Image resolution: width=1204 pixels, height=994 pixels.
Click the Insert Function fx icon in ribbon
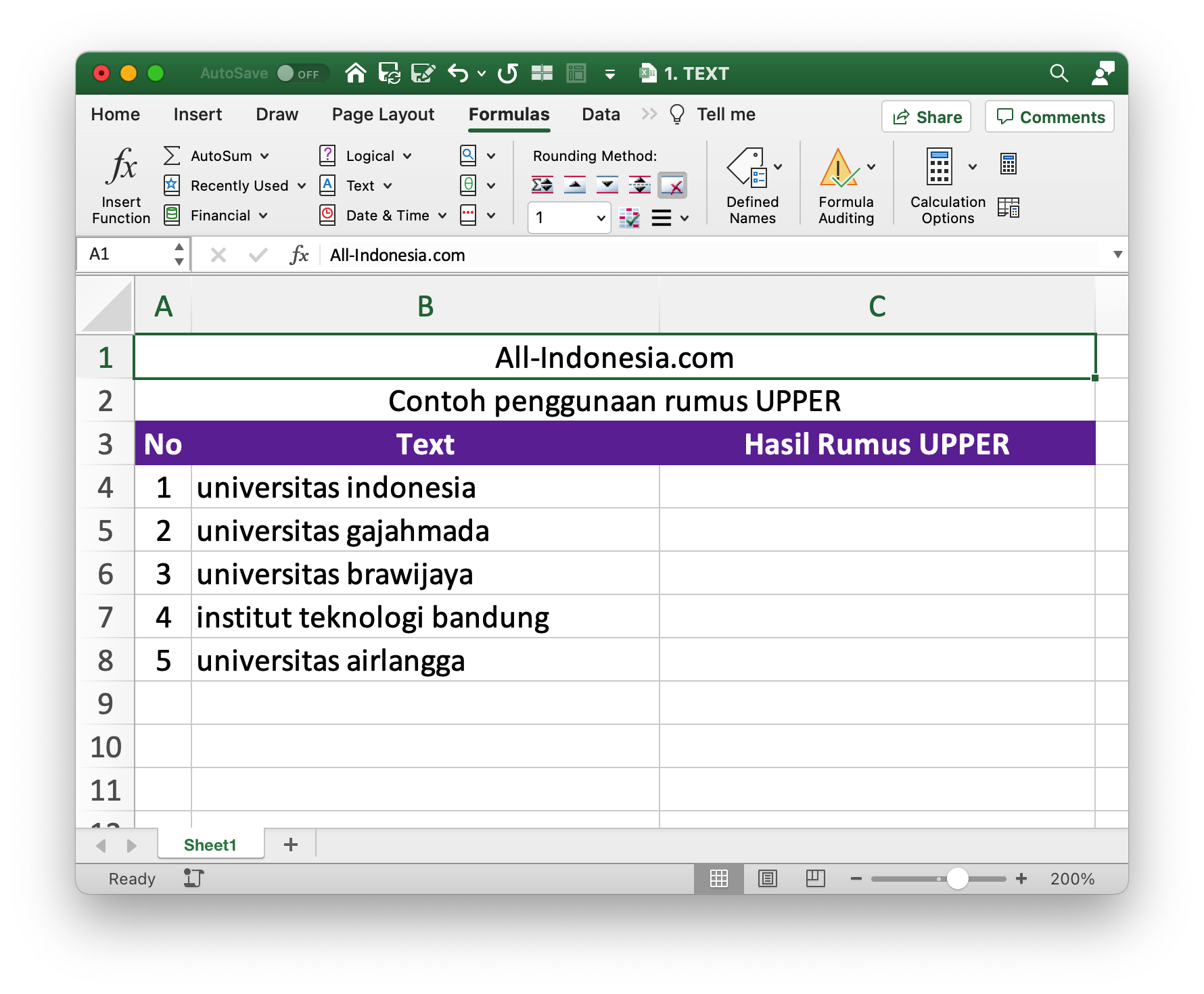[121, 166]
